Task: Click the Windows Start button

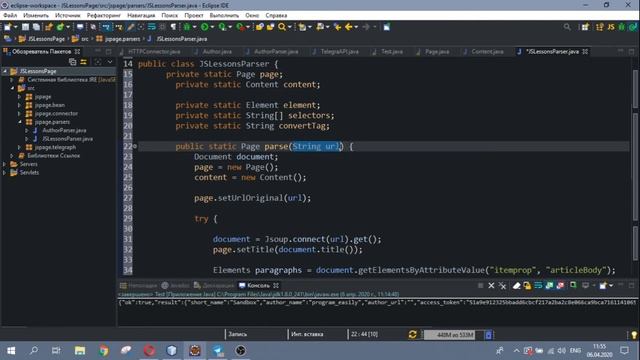Action: pos(11,351)
